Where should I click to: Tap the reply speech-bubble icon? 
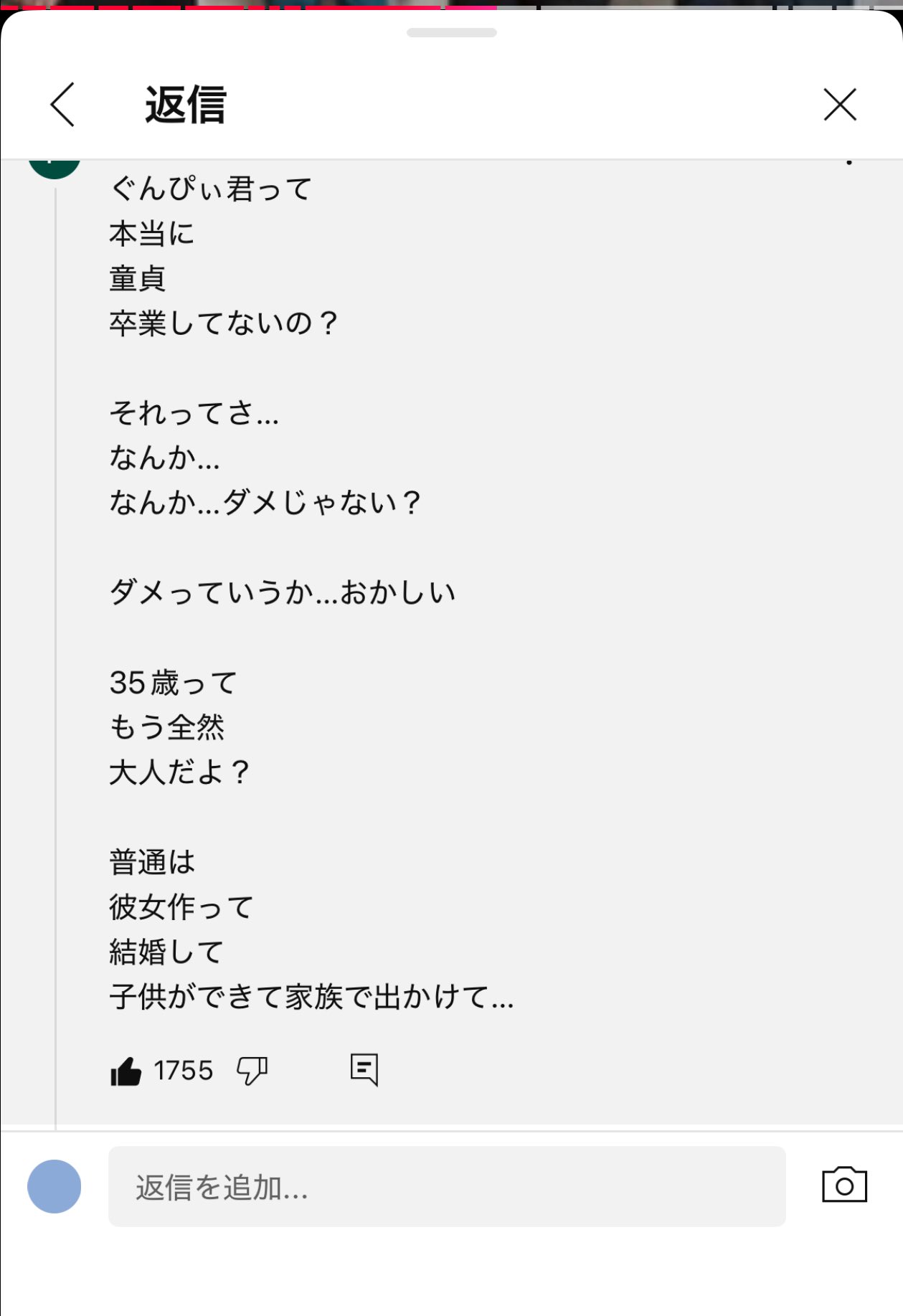(364, 1070)
